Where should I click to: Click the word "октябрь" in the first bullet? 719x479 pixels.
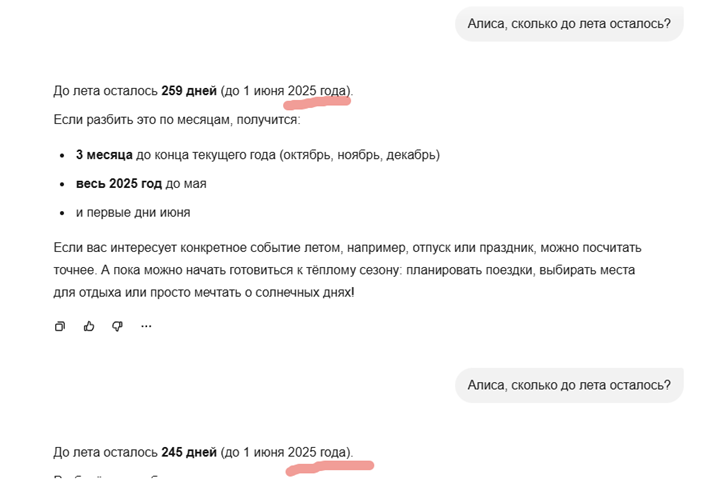pyautogui.click(x=306, y=155)
